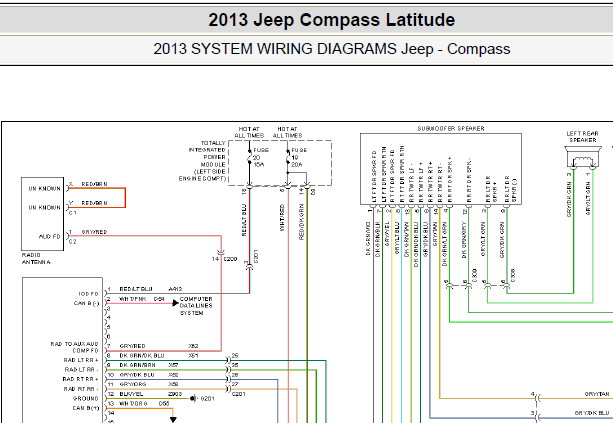This screenshot has width=613, height=423.
Task: Click the "RADIO ANTENNA" label
Action: pyautogui.click(x=36, y=258)
